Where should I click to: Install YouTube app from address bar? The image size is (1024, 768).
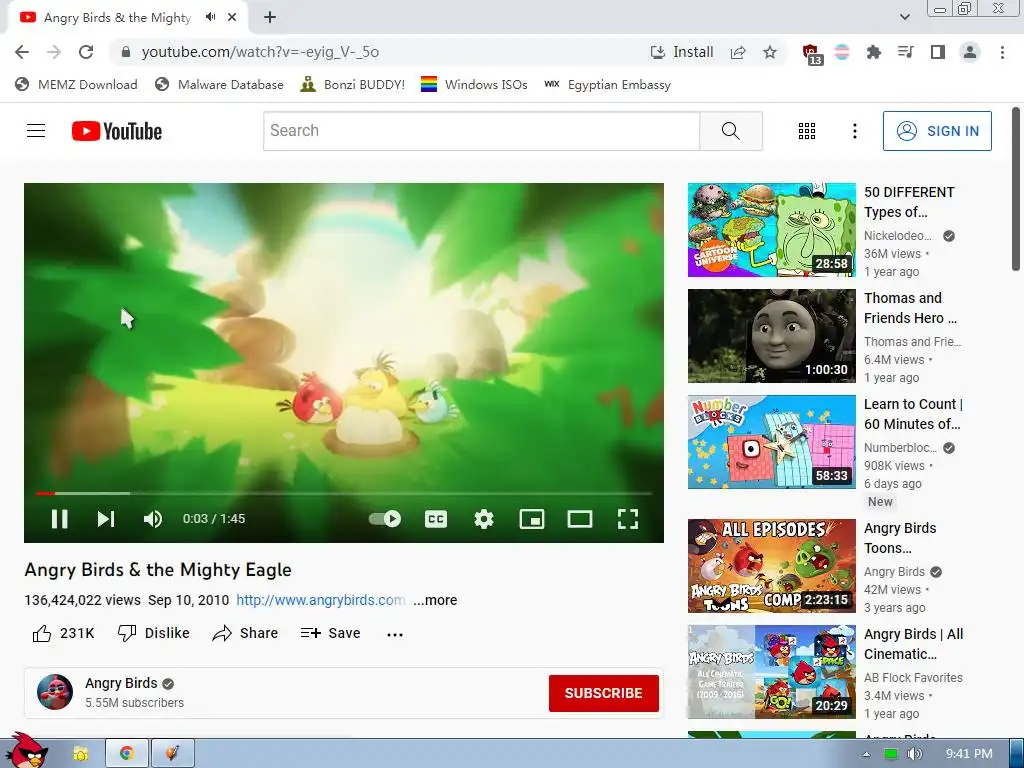[x=682, y=52]
